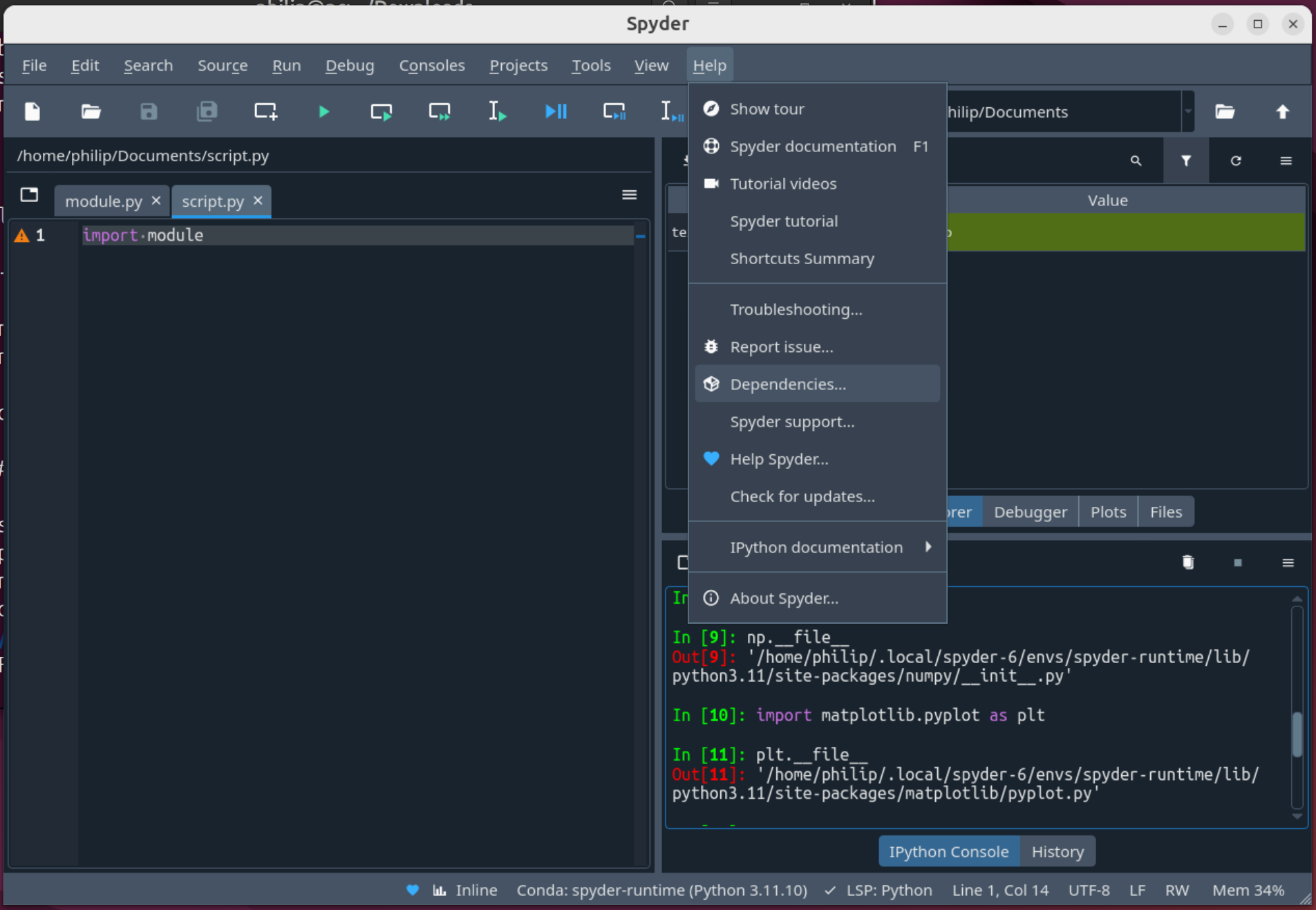Image resolution: width=1316 pixels, height=910 pixels.
Task: Switch to the Plots tab
Action: (1109, 512)
